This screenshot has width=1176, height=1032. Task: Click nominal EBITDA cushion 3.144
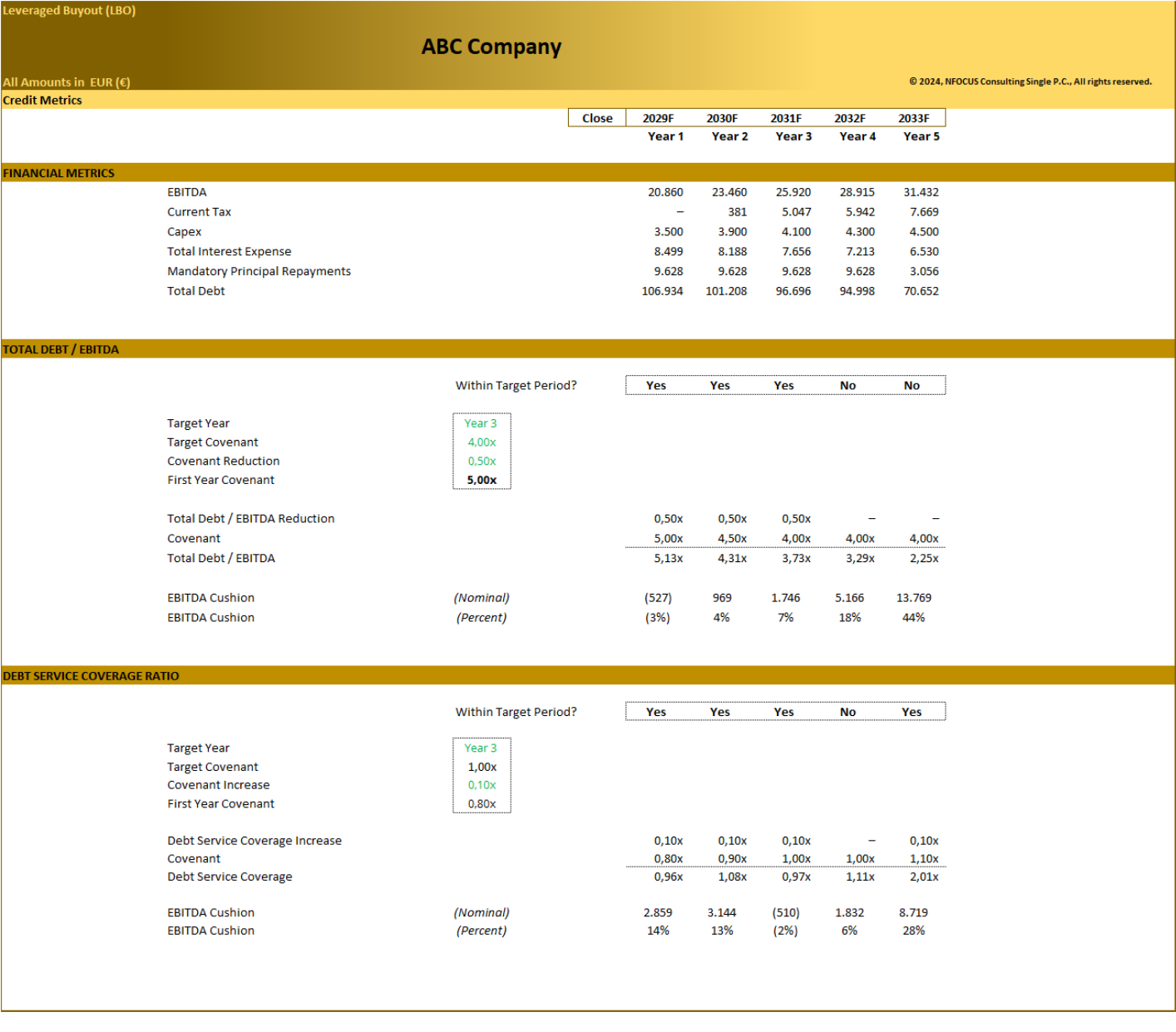point(722,912)
